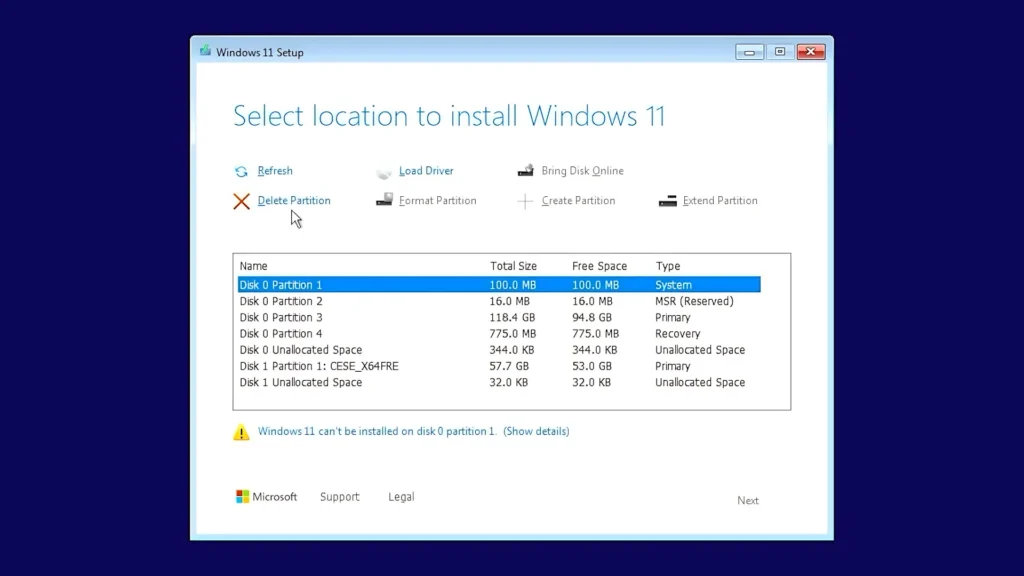Click the Extend Partition drive icon
The height and width of the screenshot is (576, 1024).
pos(667,200)
